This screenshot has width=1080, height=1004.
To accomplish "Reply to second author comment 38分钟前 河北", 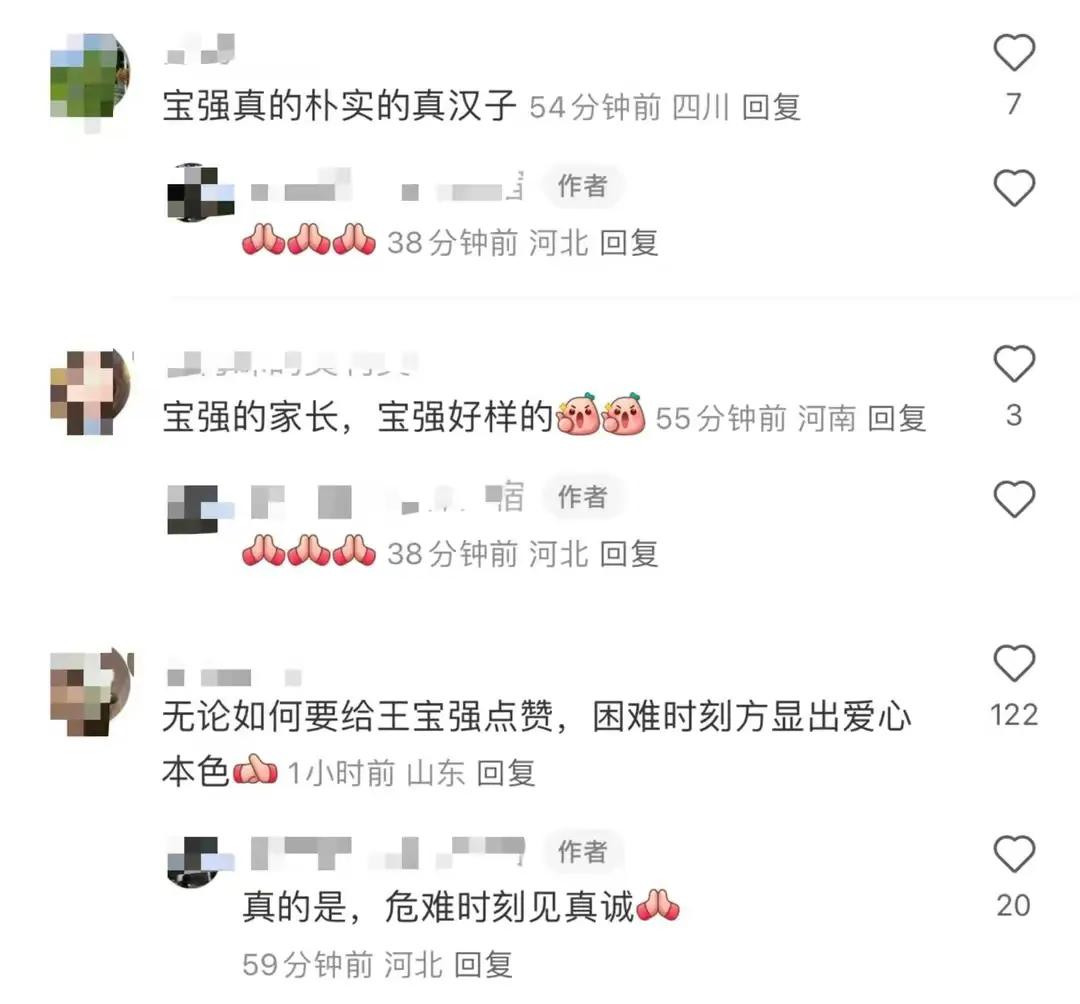I will click(629, 554).
